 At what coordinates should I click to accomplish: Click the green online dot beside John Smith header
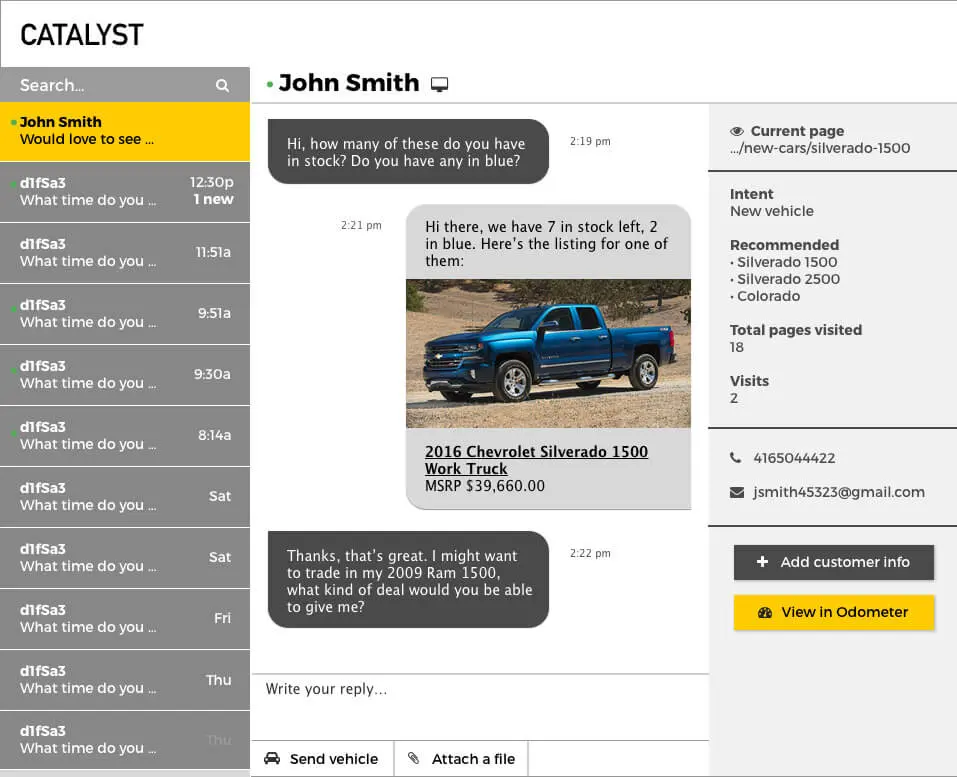coord(270,84)
